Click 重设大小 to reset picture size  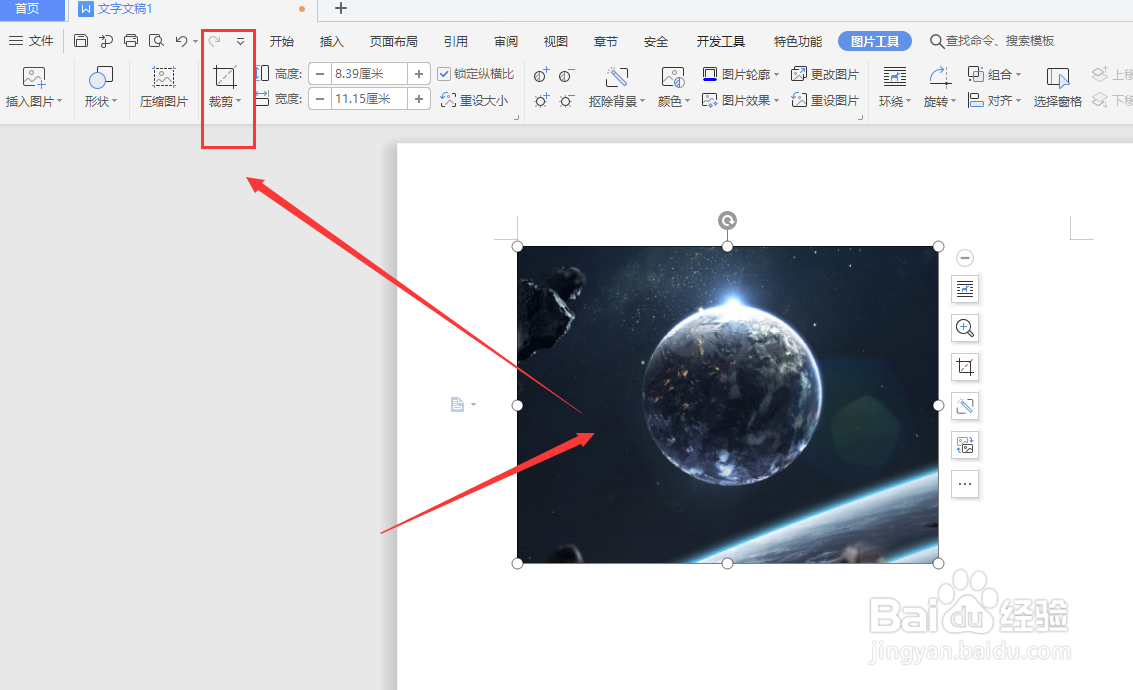click(475, 99)
